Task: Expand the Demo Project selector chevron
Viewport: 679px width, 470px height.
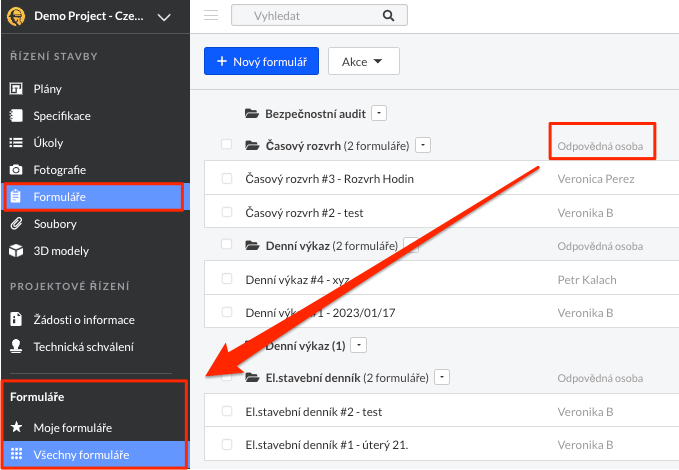Action: click(165, 16)
